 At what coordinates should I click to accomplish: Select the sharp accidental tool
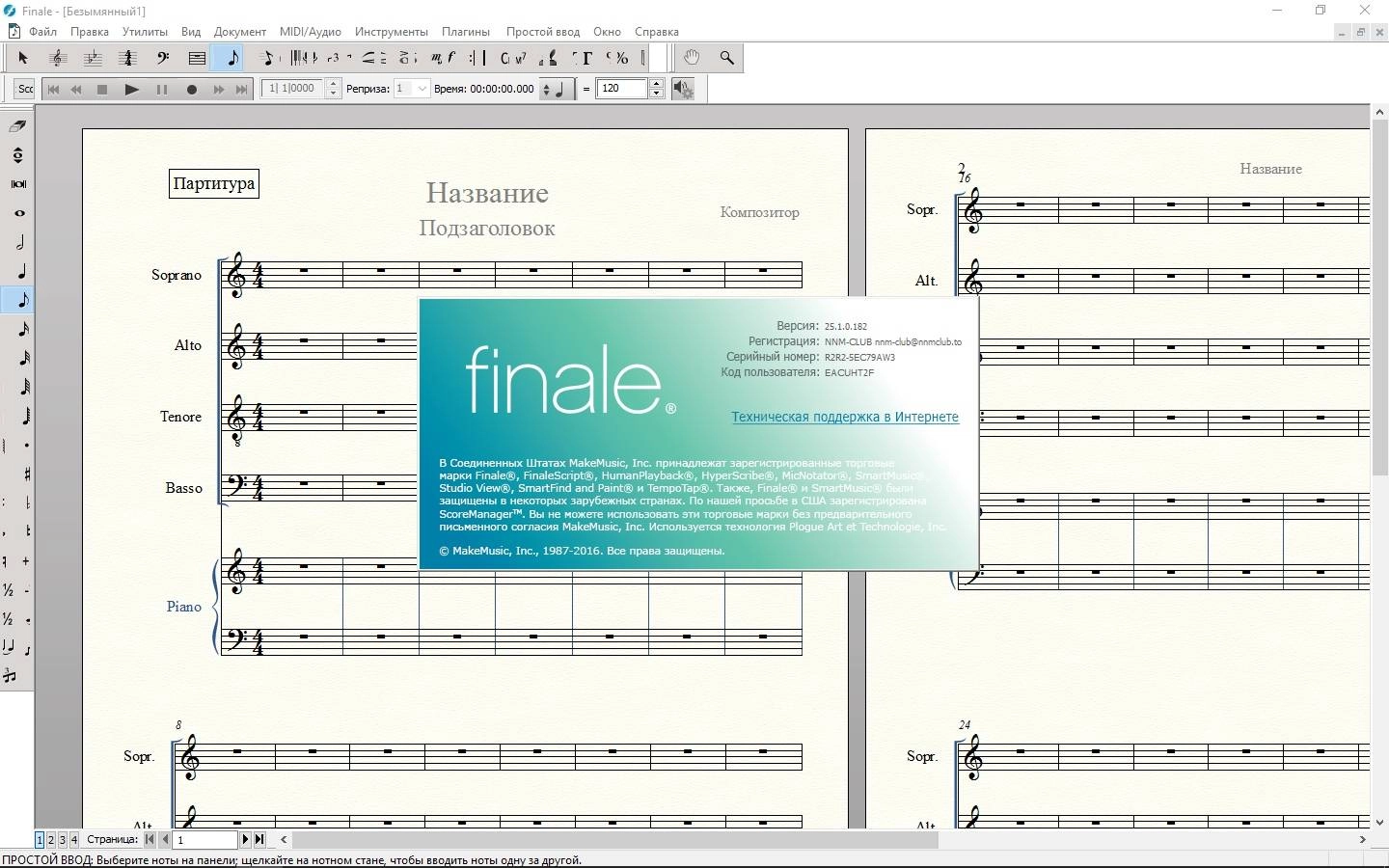coord(25,474)
